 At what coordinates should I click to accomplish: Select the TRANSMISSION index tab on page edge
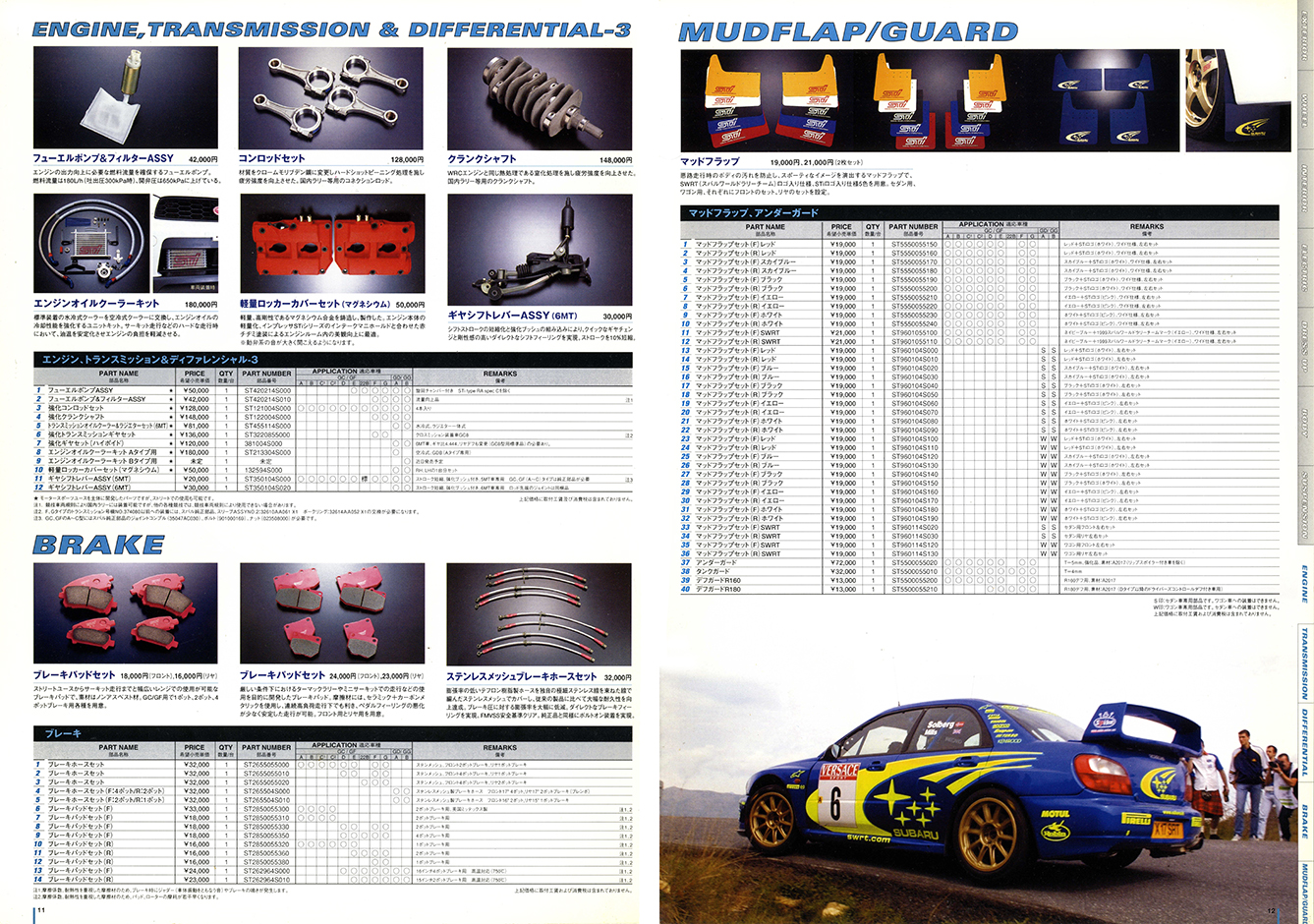point(1305,664)
